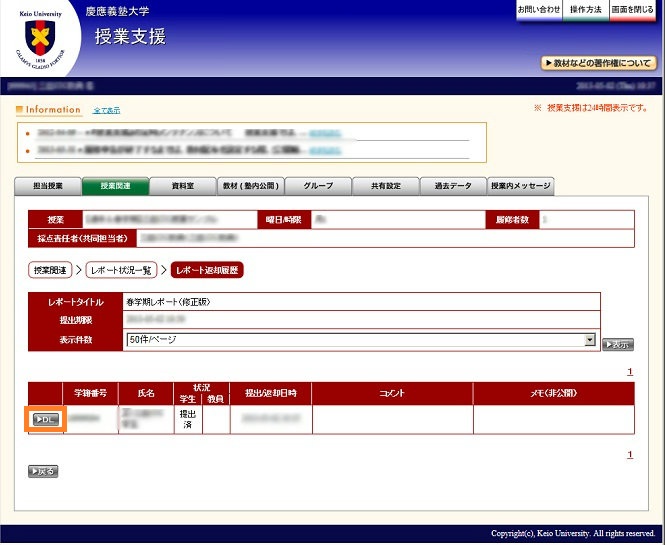Image resolution: width=665 pixels, height=545 pixels.
Task: Switch to the 授業関連 tab
Action: pos(115,186)
